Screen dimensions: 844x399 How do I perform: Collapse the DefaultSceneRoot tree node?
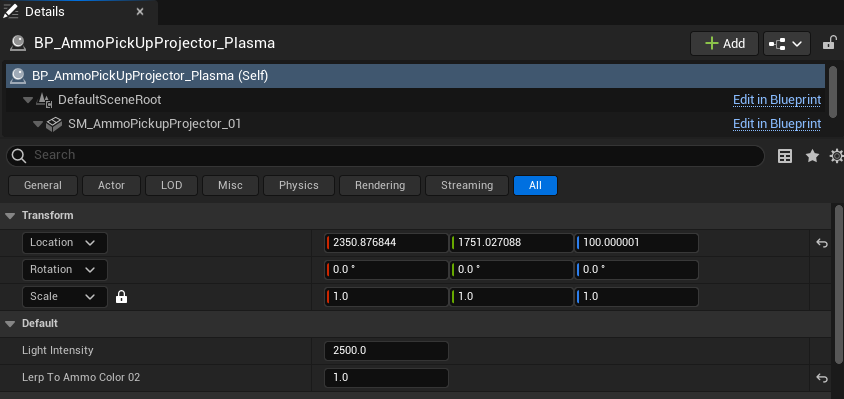tap(28, 100)
